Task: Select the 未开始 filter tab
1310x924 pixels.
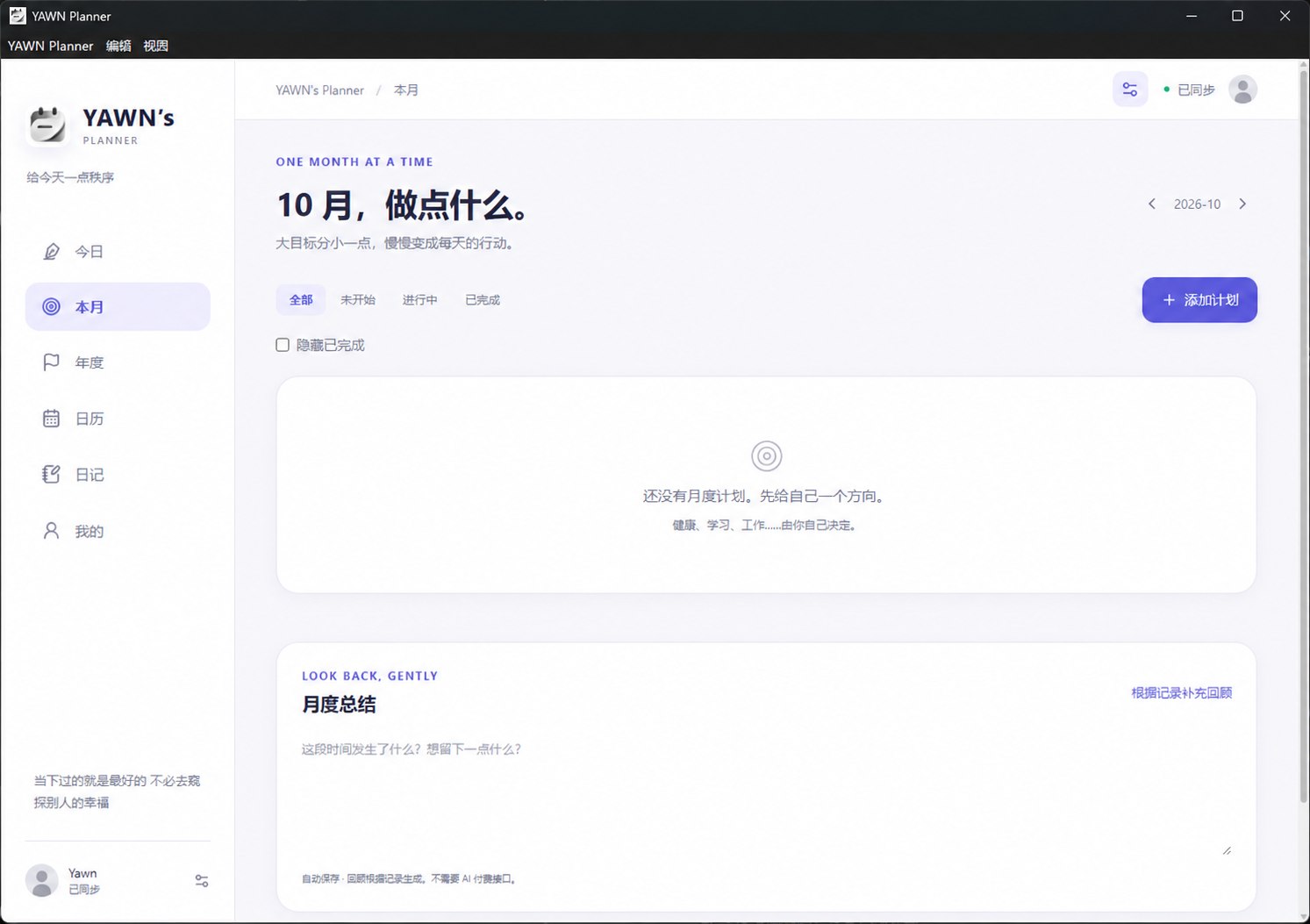Action: pos(358,300)
